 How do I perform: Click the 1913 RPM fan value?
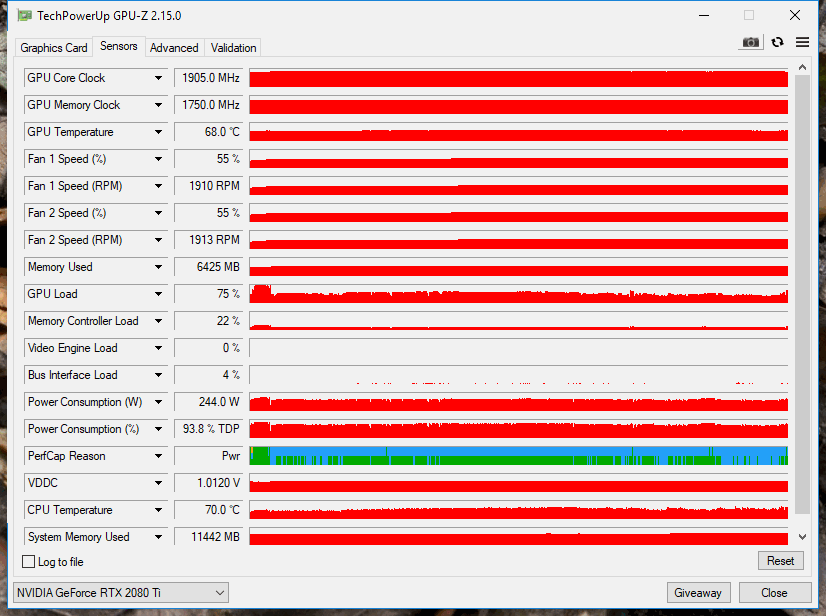209,240
